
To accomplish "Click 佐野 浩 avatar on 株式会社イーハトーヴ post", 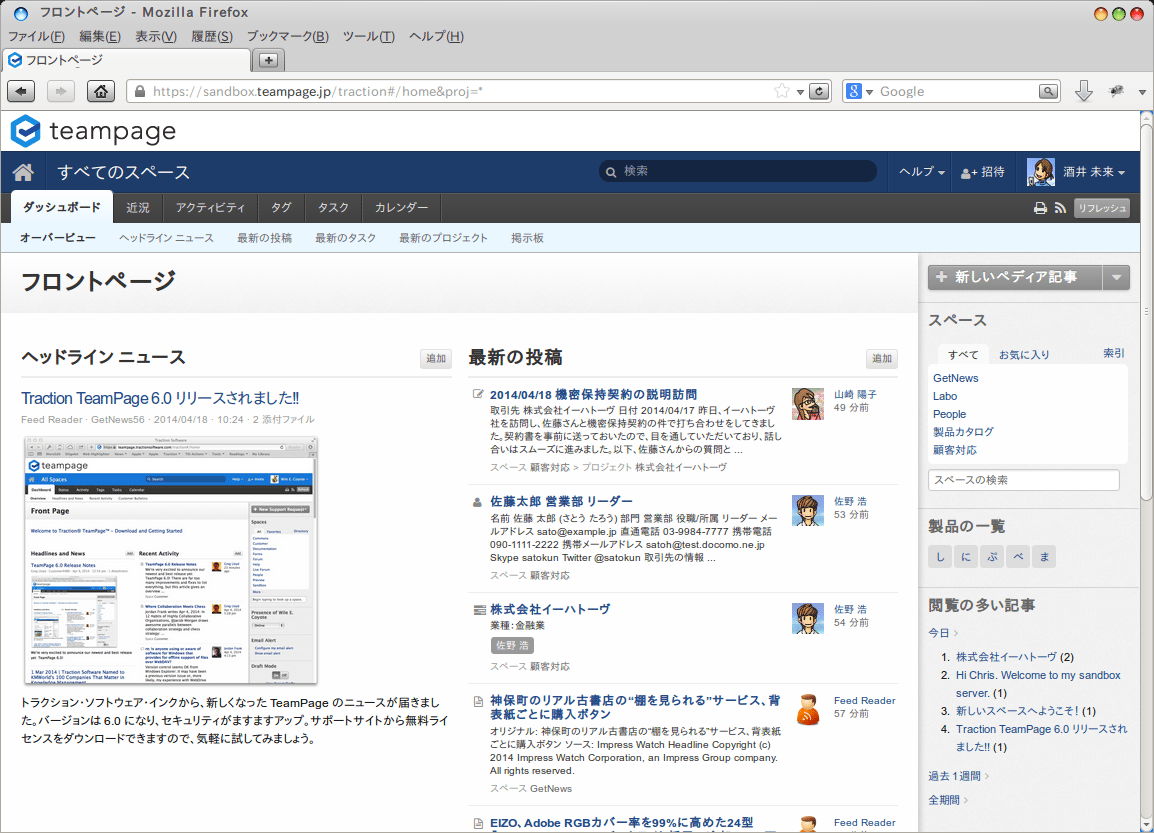I will pyautogui.click(x=807, y=619).
